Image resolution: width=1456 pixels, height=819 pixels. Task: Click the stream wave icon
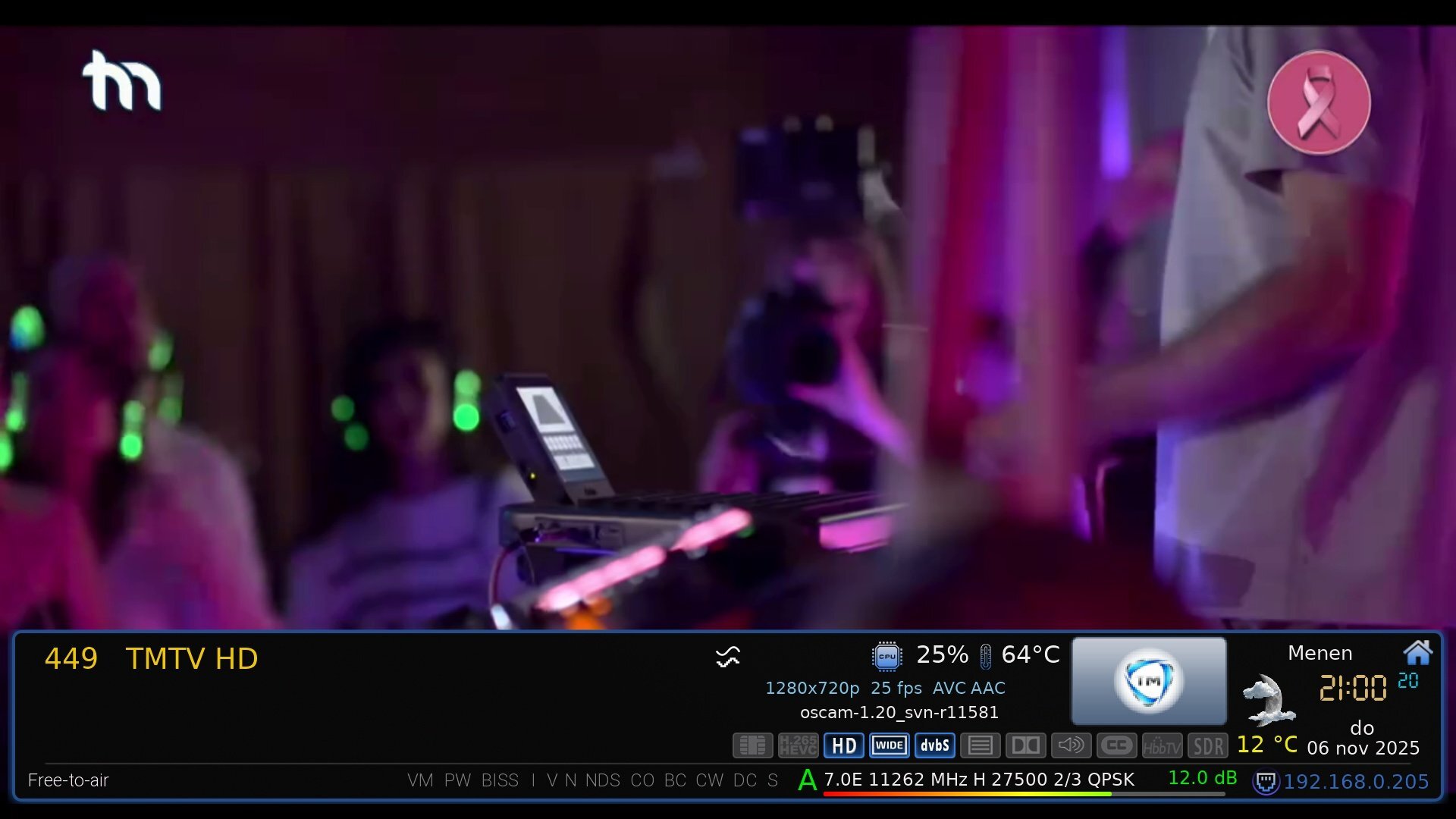728,657
